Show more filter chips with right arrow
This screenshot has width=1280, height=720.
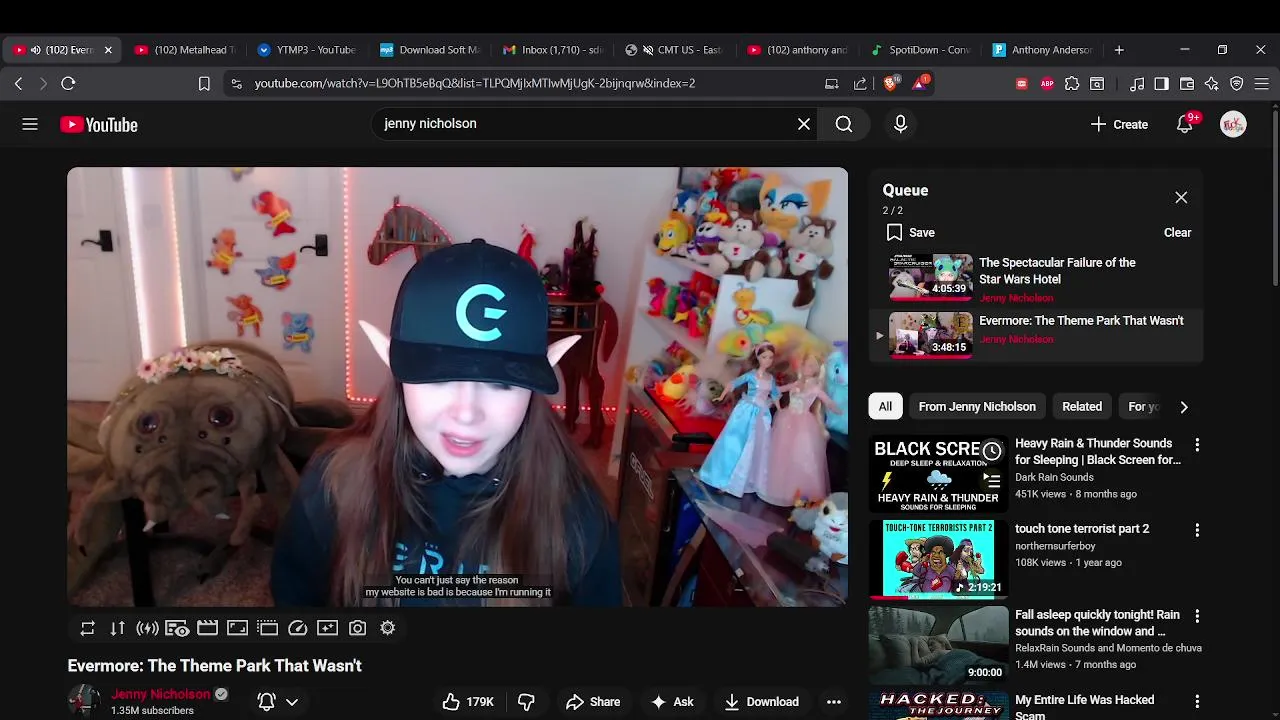point(1183,407)
